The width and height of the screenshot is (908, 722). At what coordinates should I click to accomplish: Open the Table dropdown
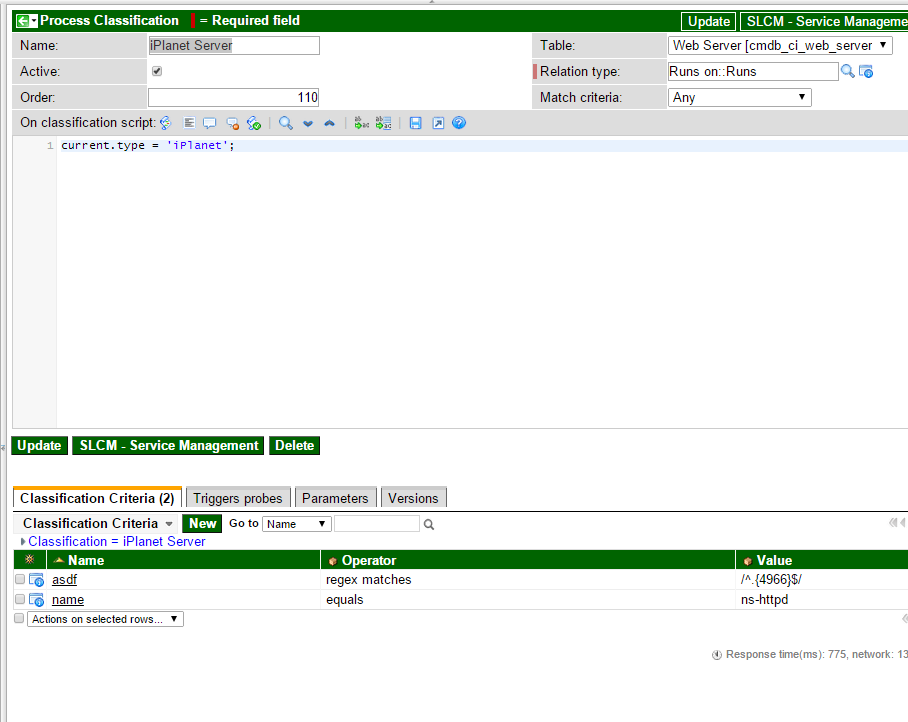tap(780, 45)
